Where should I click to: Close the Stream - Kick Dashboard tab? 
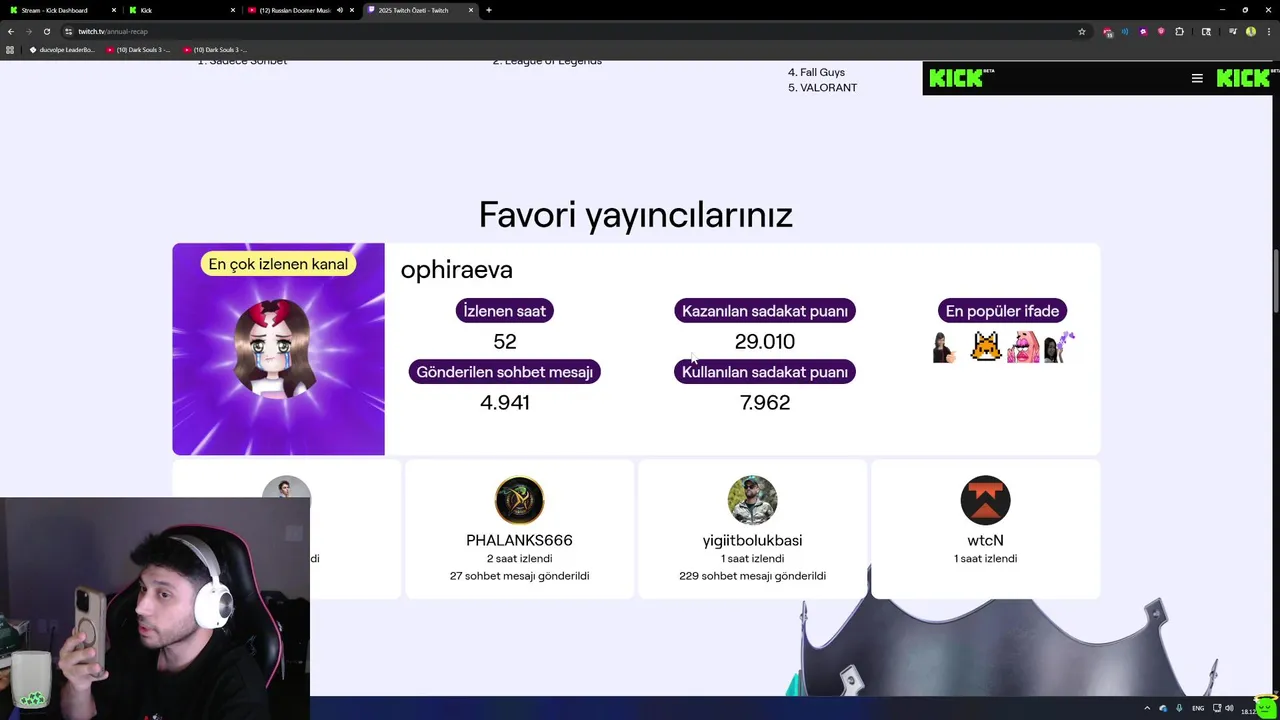pos(115,10)
